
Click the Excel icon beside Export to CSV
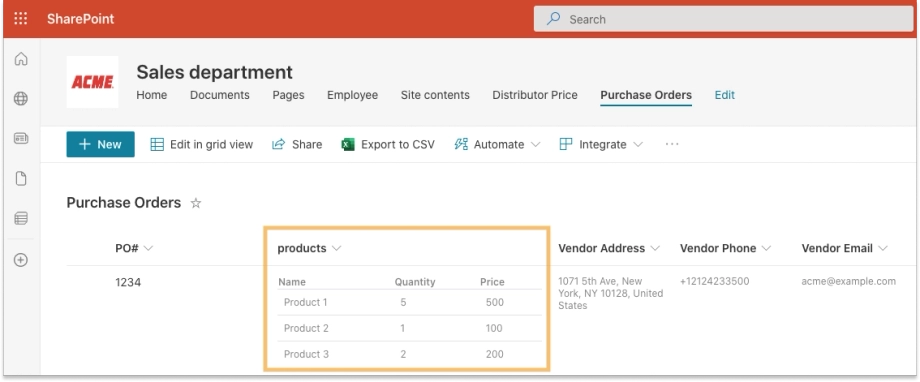(x=348, y=144)
